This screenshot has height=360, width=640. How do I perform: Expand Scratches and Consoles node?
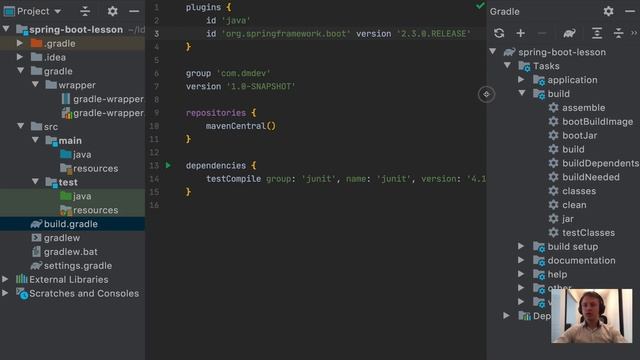pos(5,293)
